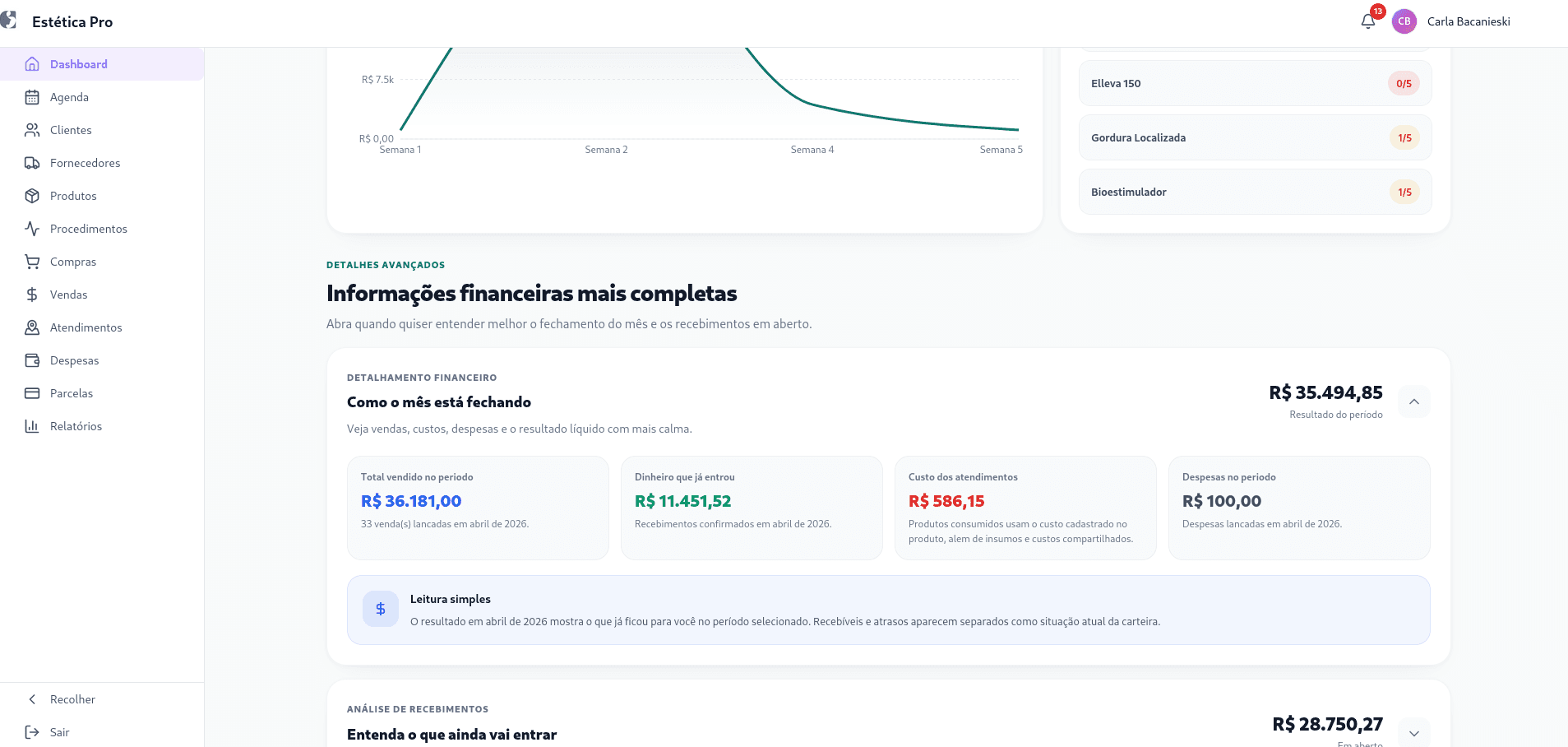This screenshot has width=1568, height=747.
Task: Click the Atendimentos user icon
Action: click(x=32, y=327)
